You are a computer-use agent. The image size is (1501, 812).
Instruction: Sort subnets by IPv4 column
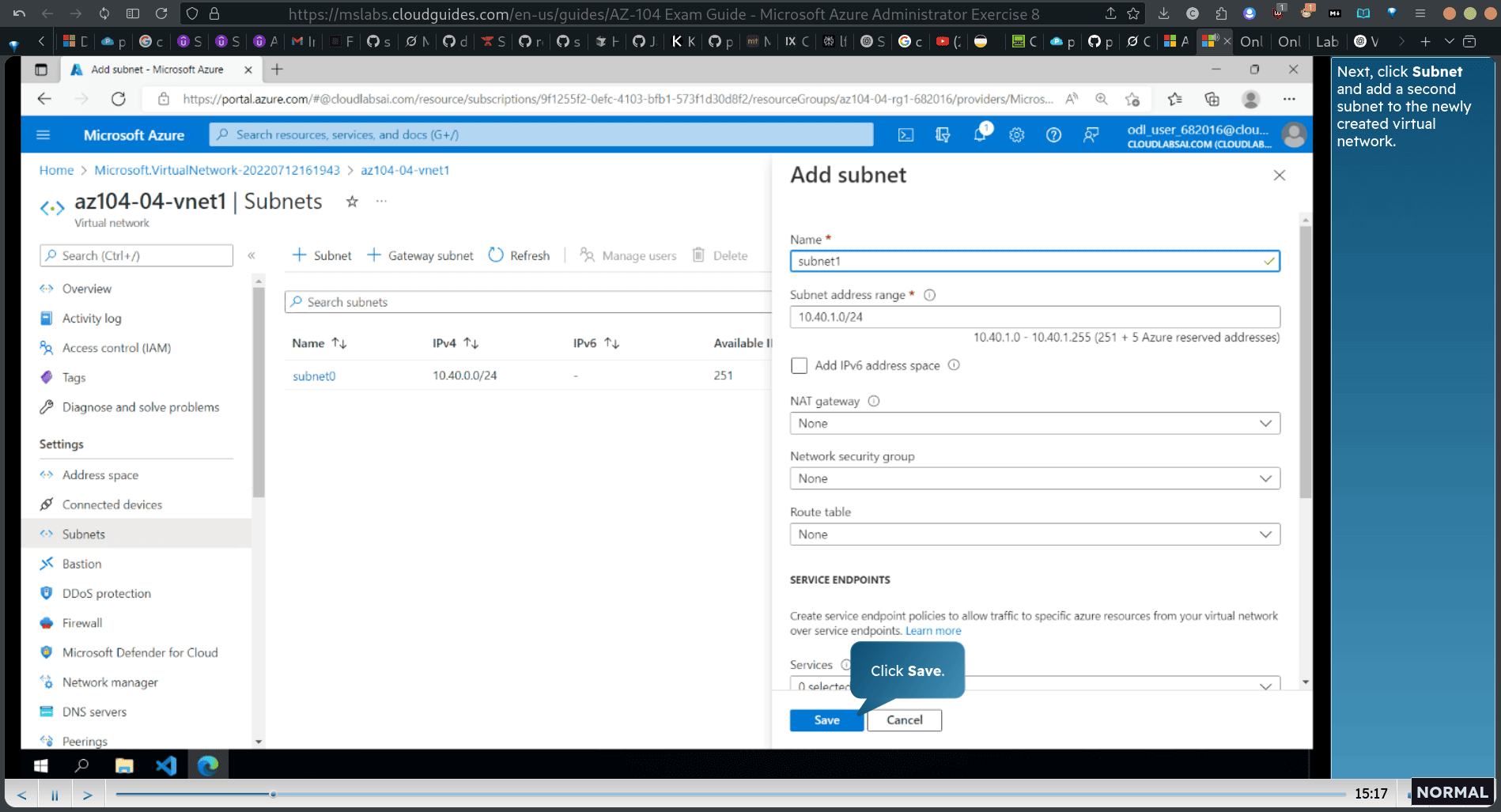click(x=456, y=343)
